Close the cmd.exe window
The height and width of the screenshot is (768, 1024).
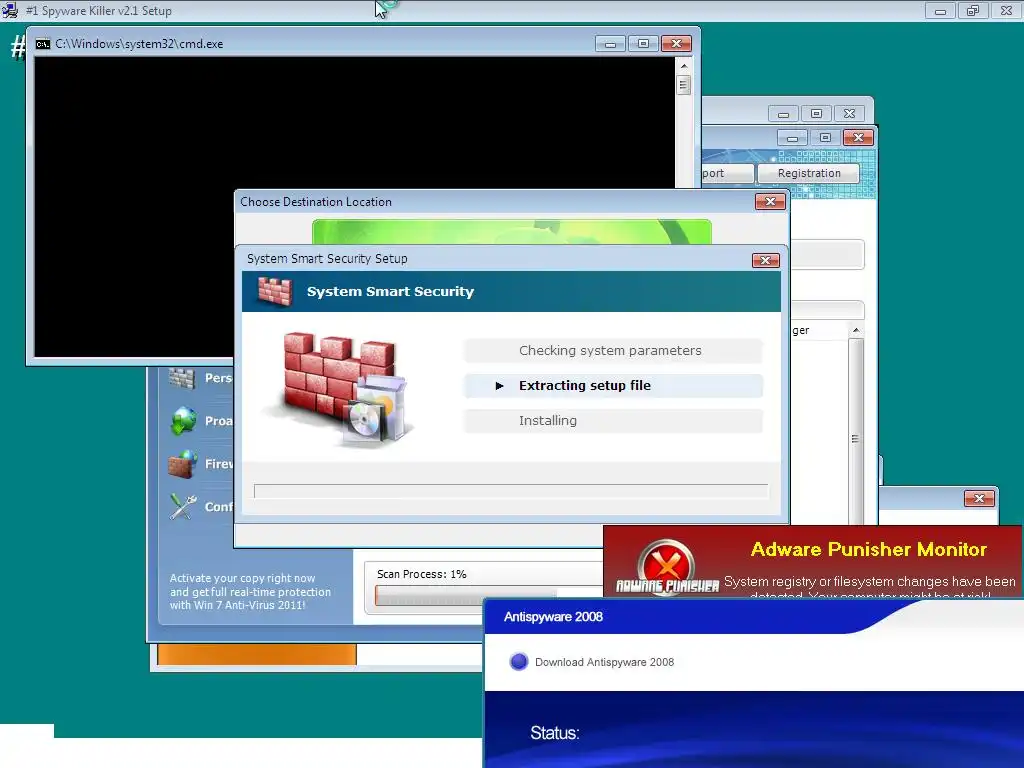[676, 44]
